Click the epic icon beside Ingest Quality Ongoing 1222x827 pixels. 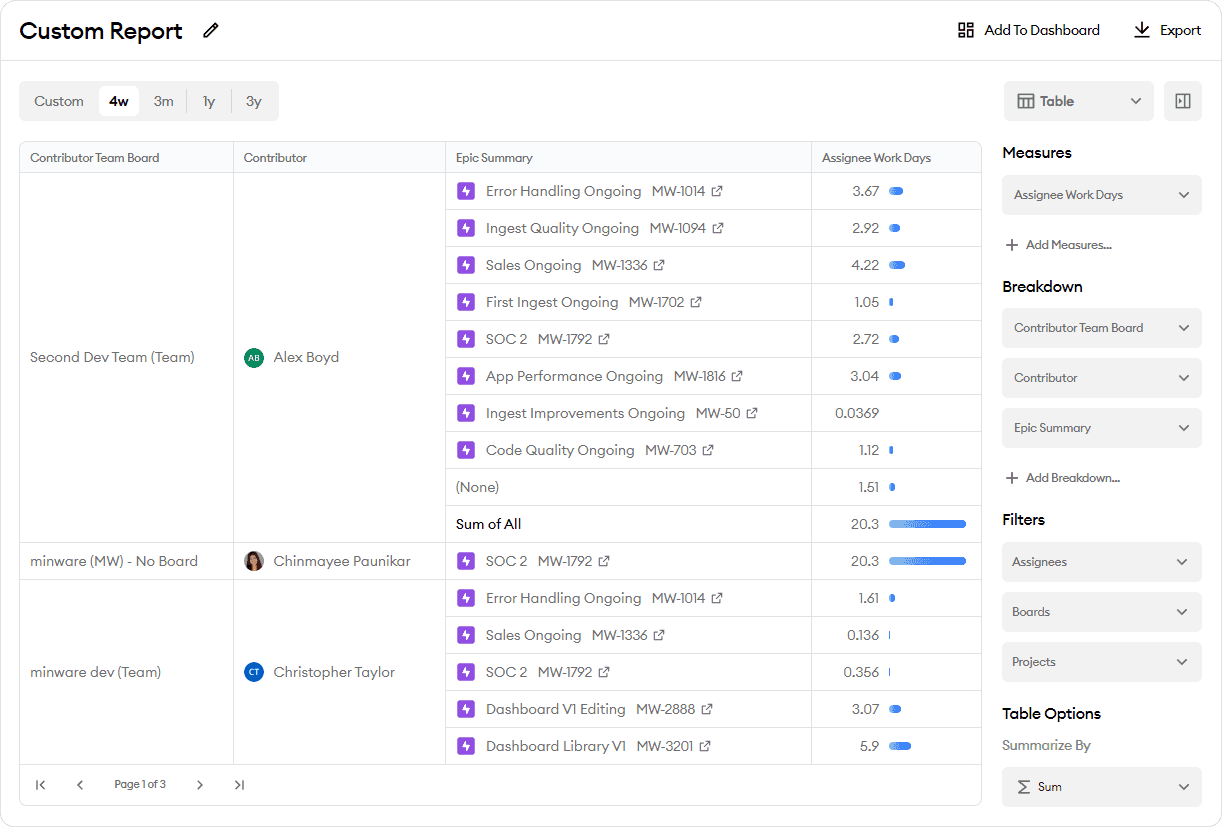(x=465, y=228)
